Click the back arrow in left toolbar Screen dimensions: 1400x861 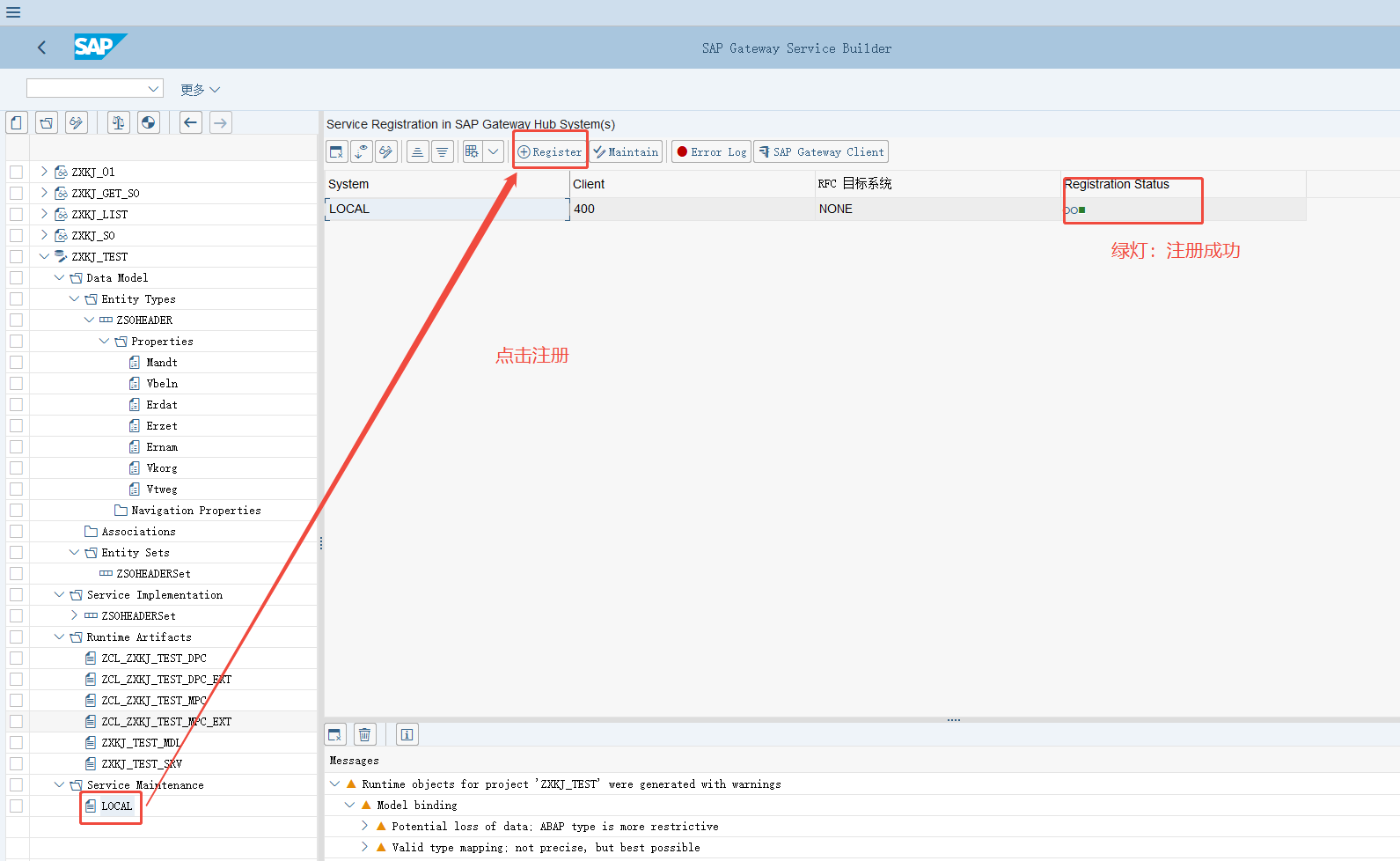(191, 122)
